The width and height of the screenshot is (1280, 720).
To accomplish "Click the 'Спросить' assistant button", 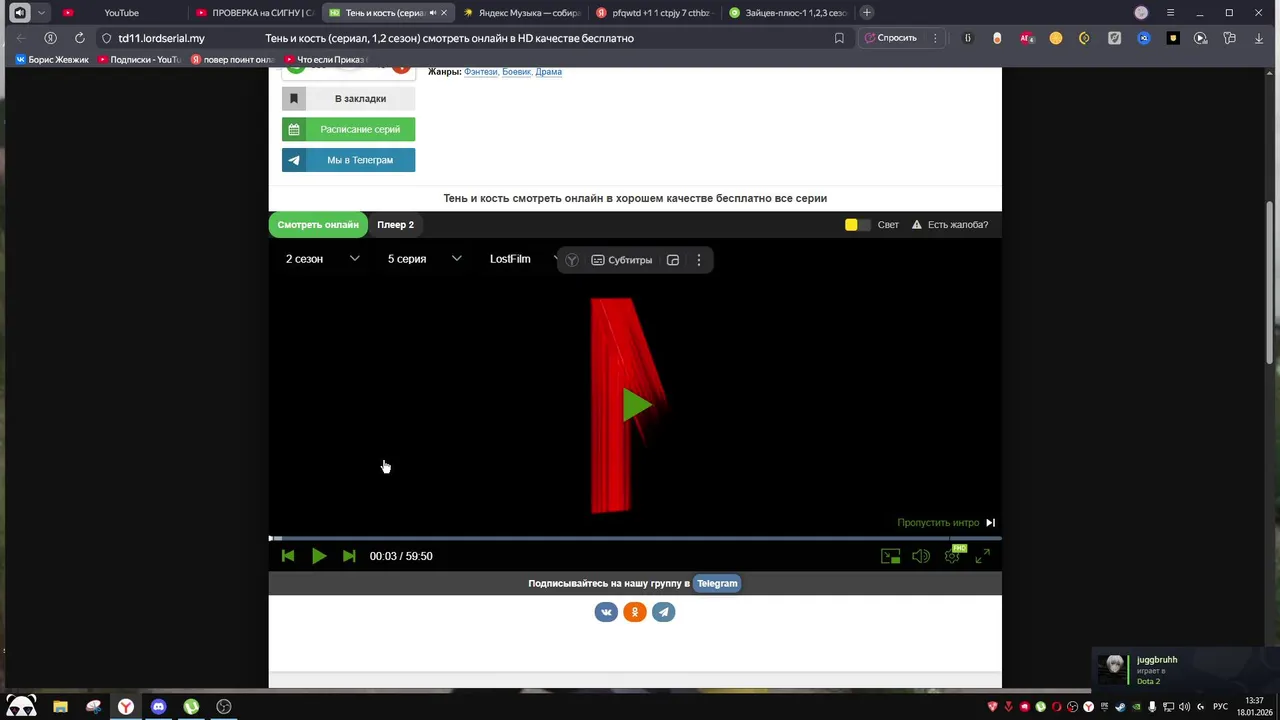I will coord(890,38).
